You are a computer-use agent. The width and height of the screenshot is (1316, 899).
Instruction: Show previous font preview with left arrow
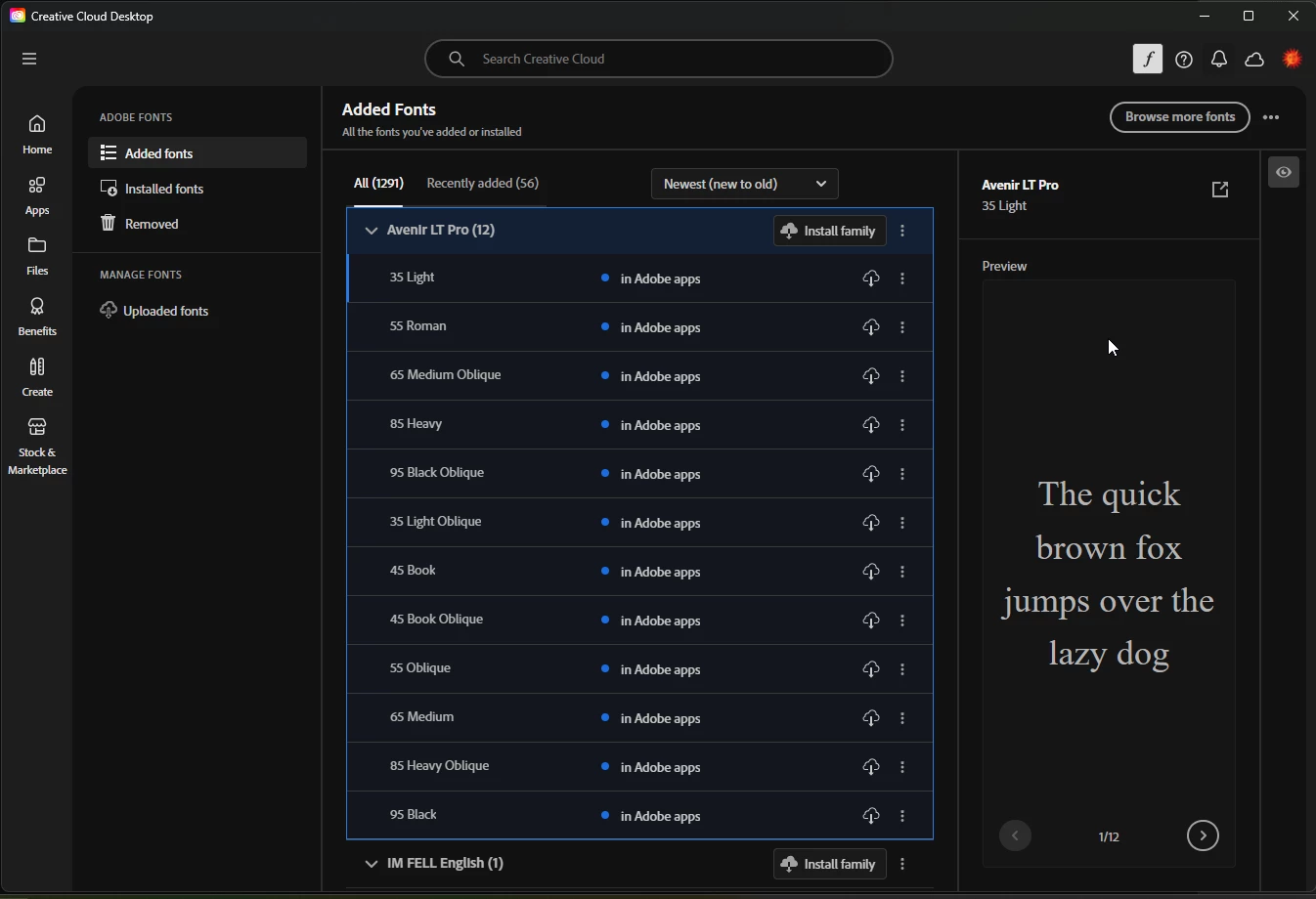tap(1016, 836)
